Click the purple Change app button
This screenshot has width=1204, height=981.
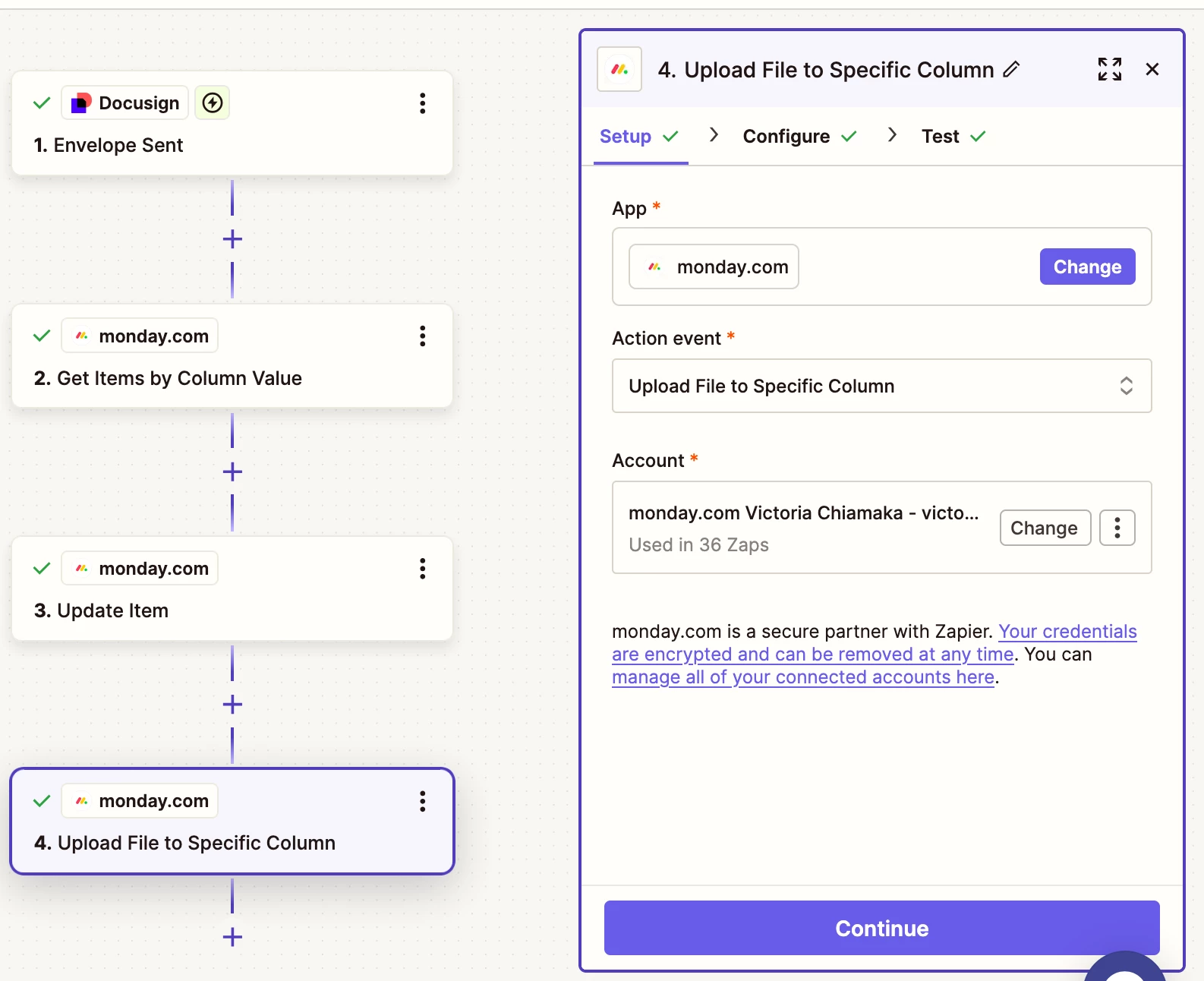1086,267
